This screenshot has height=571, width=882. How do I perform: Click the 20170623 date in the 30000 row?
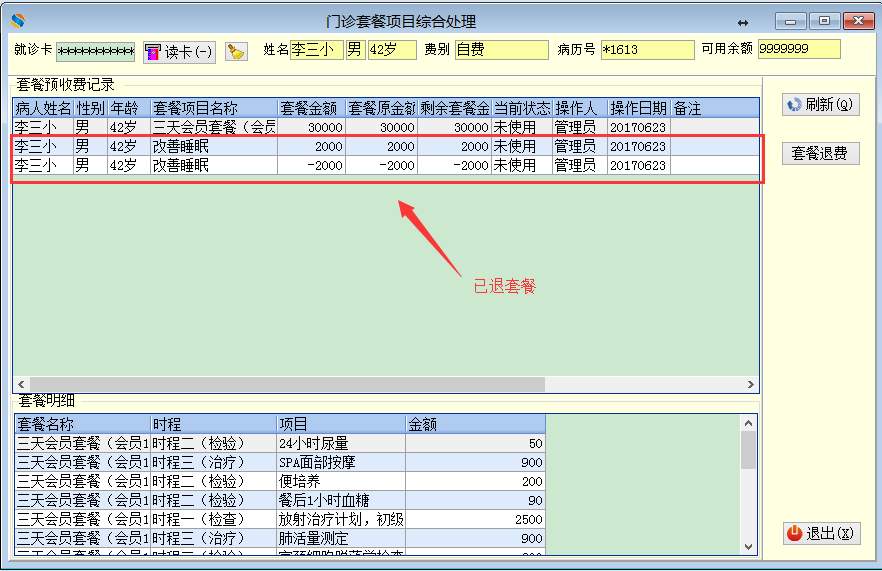[x=638, y=128]
